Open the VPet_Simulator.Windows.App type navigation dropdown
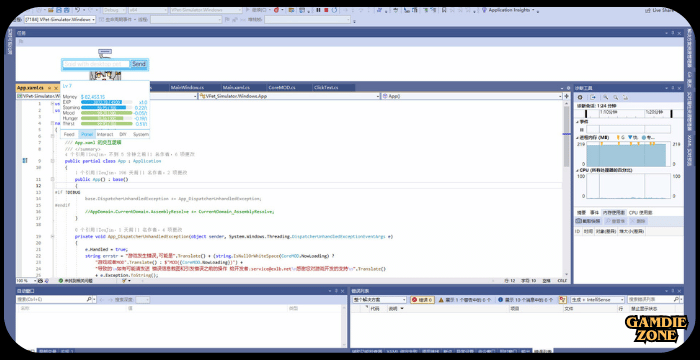The image size is (700, 360). tap(290, 96)
